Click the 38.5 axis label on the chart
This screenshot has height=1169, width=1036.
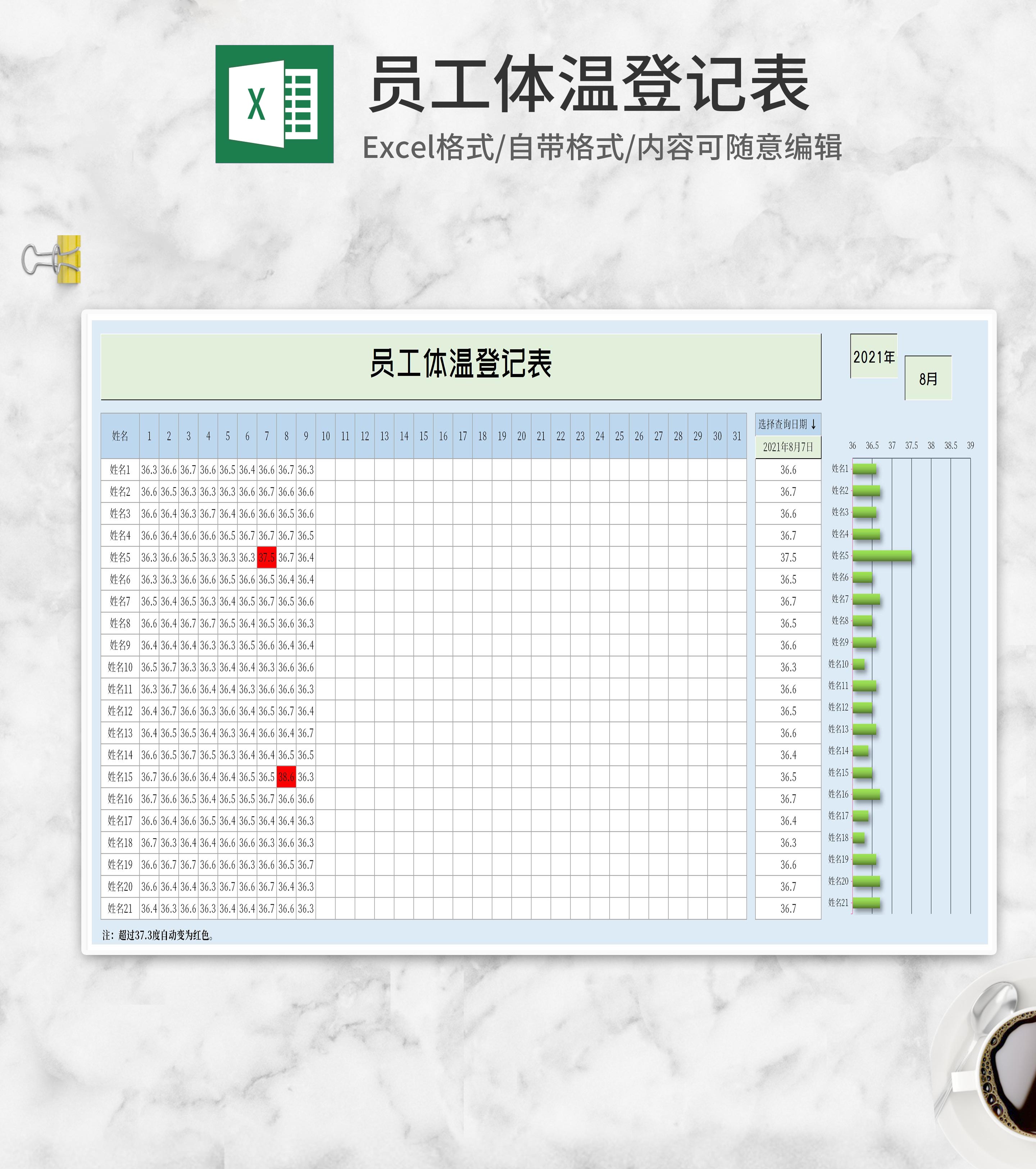pyautogui.click(x=950, y=446)
